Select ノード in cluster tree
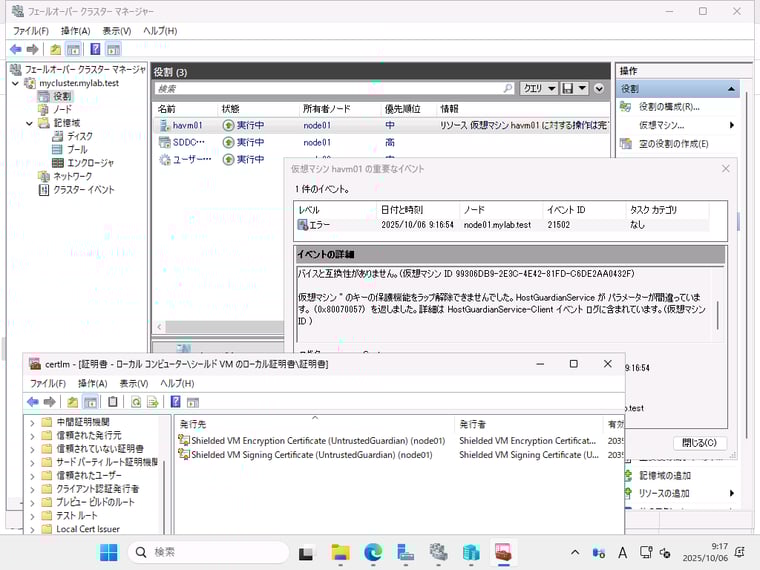This screenshot has height=570, width=760. 62,110
